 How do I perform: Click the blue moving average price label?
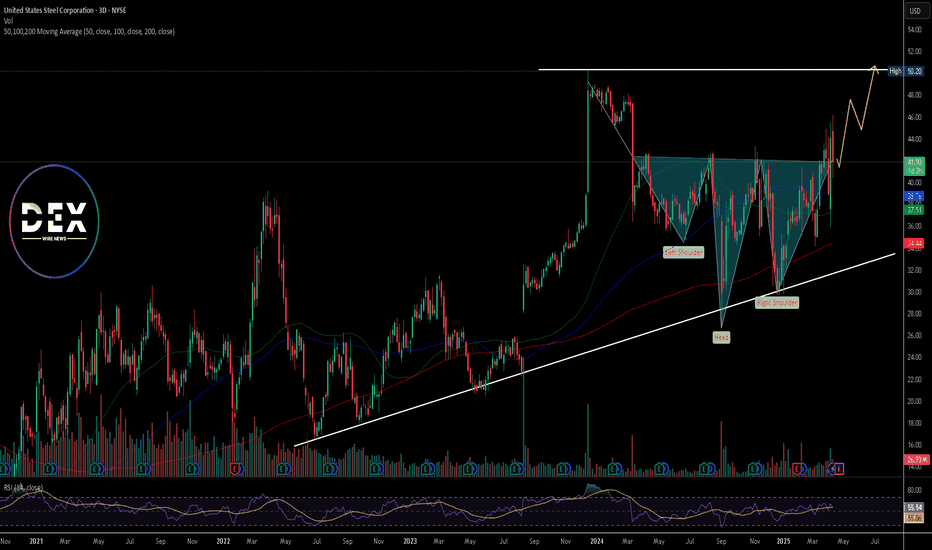[x=914, y=196]
